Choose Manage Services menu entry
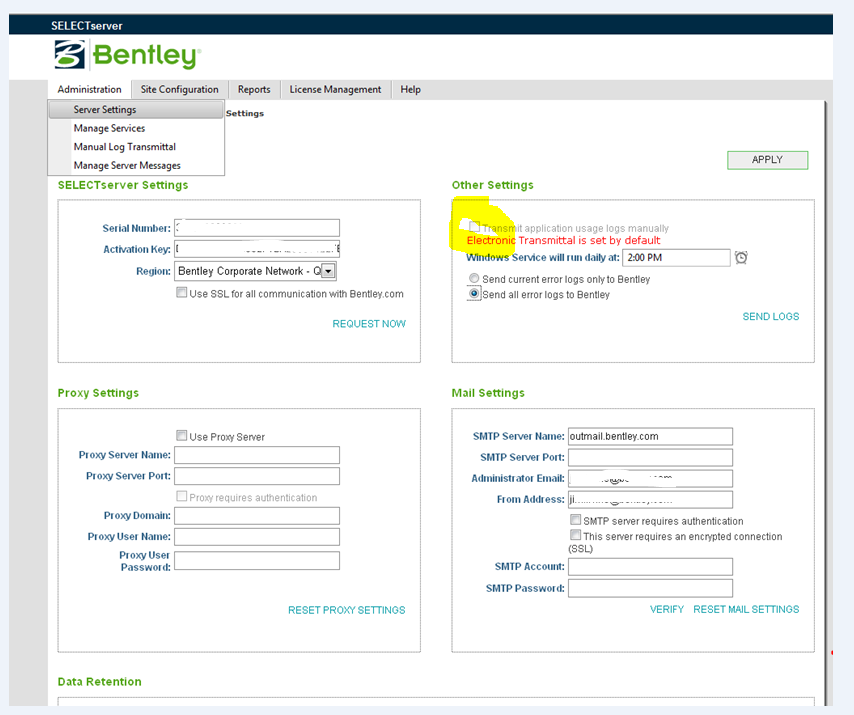Viewport: 854px width, 715px height. coord(136,128)
